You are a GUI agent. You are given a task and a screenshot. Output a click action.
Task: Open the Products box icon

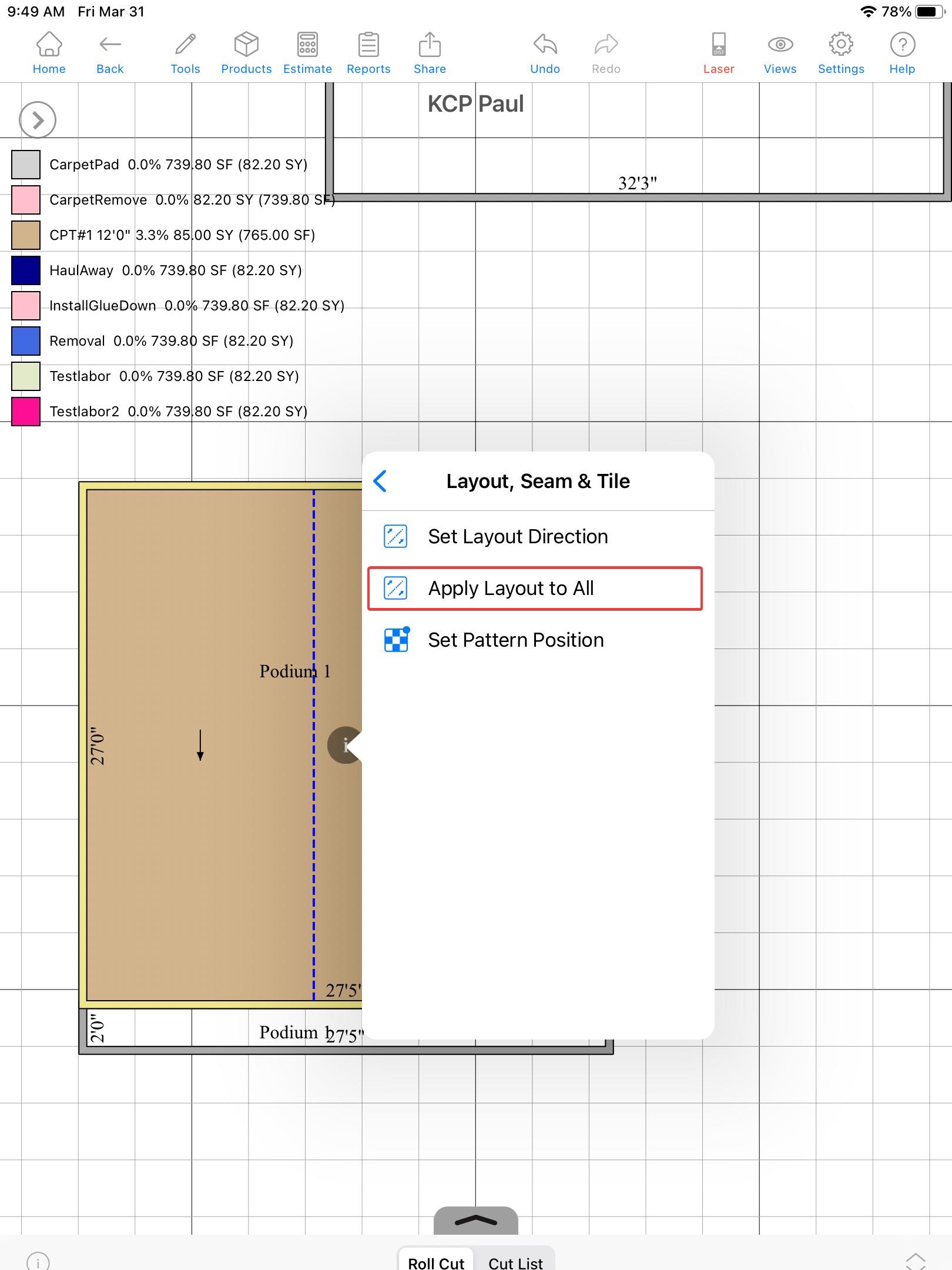pyautogui.click(x=246, y=54)
